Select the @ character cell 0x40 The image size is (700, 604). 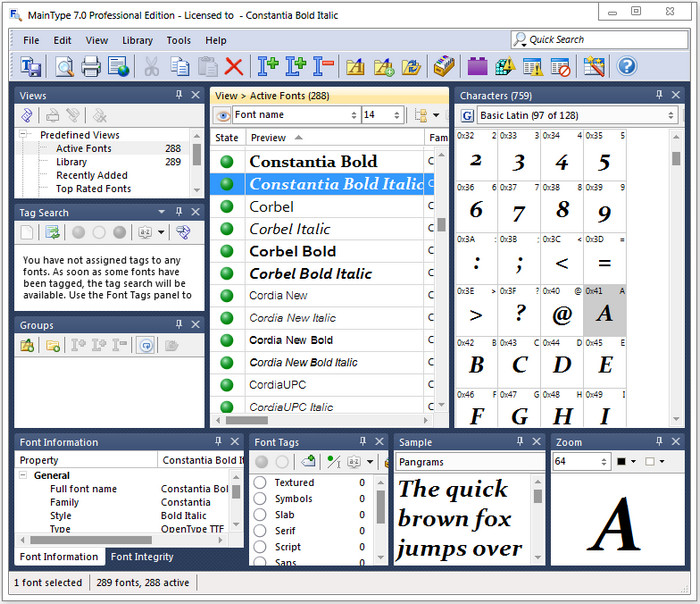[562, 311]
